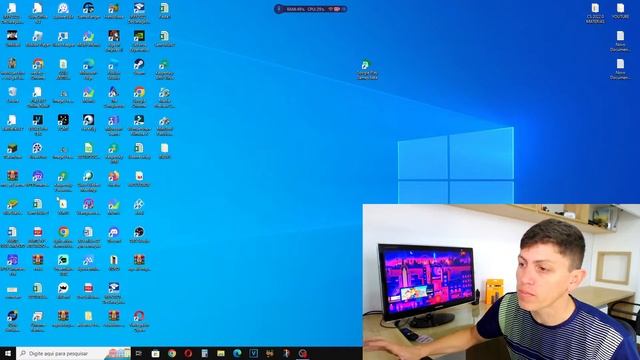Open Task View from the taskbar
640x360 pixels.
tap(139, 353)
